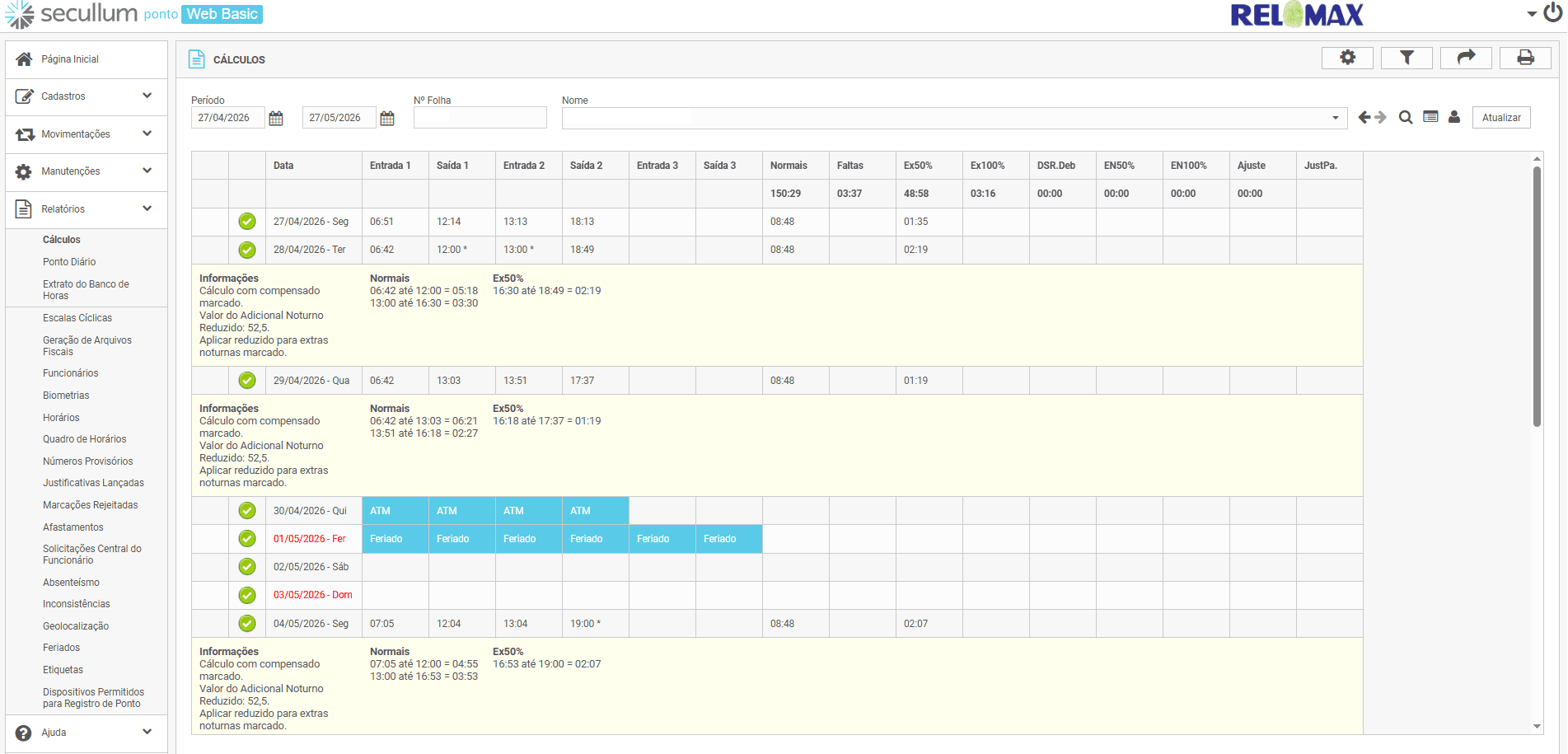Screen dimensions: 1568x754
Task: Click the ATM cell under Entrada 1
Action: [396, 511]
